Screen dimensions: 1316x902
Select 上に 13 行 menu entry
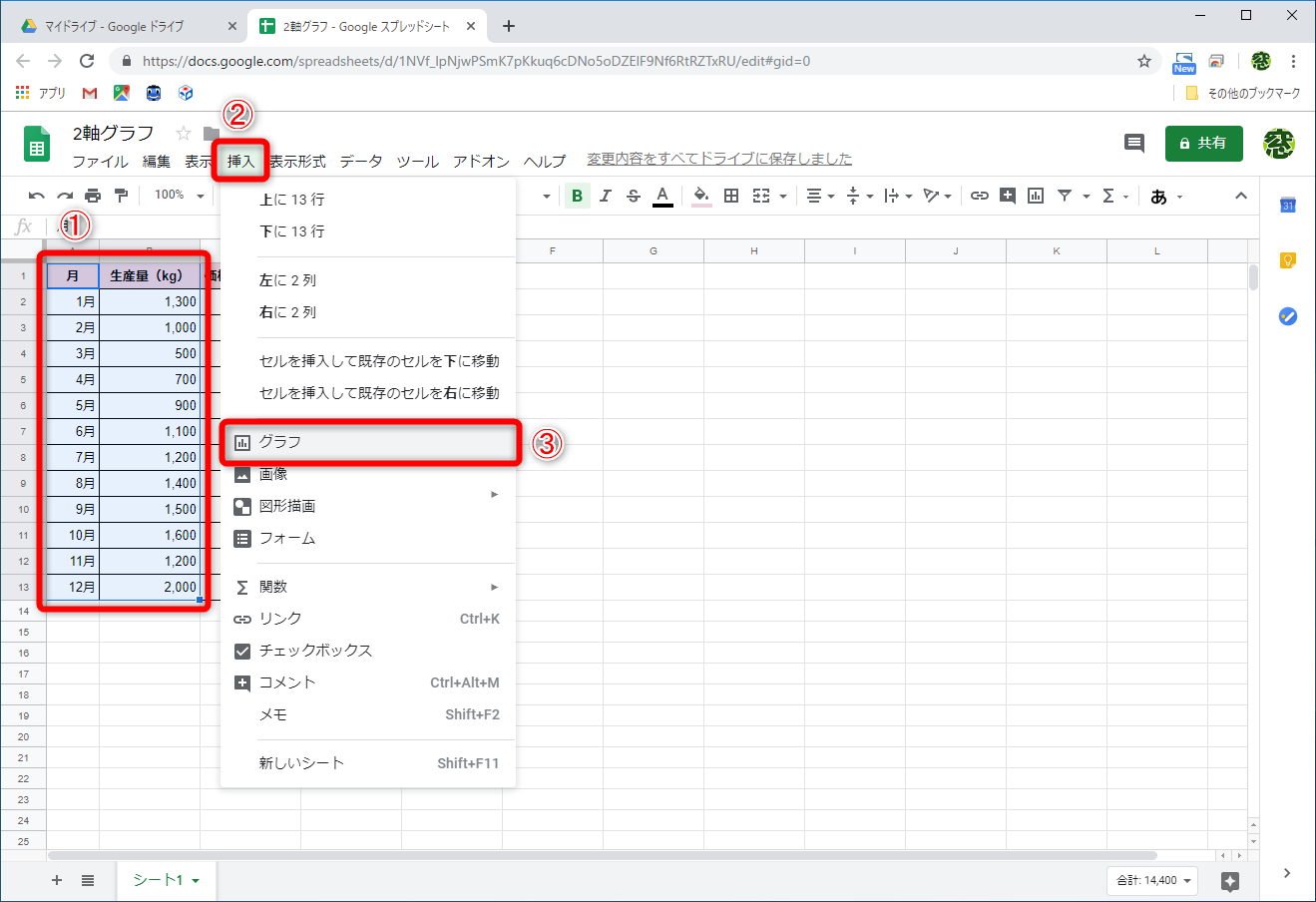(368, 200)
